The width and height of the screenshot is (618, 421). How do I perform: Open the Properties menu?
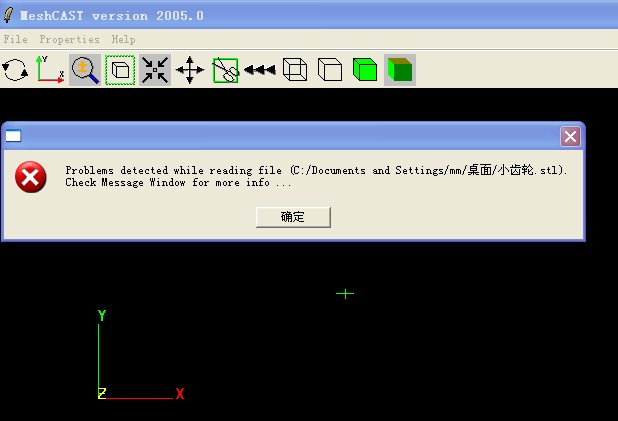coord(69,39)
